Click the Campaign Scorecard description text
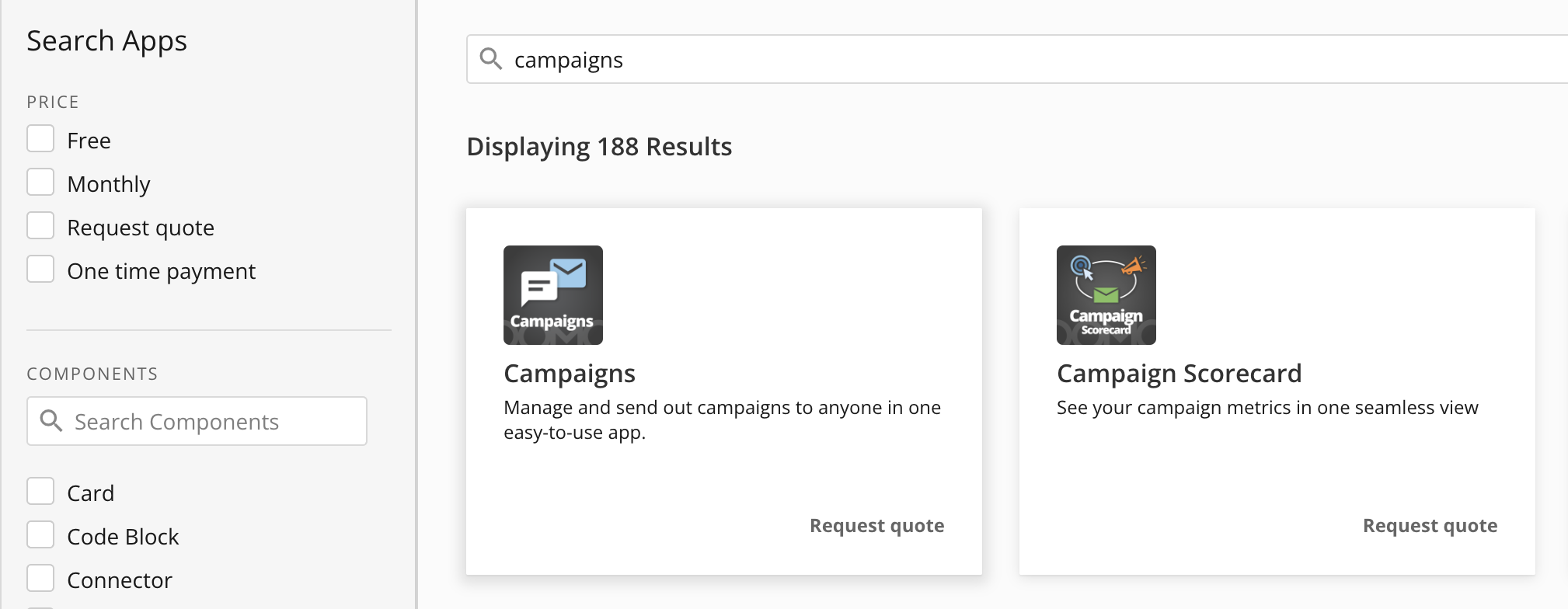1568x609 pixels. (x=1267, y=408)
